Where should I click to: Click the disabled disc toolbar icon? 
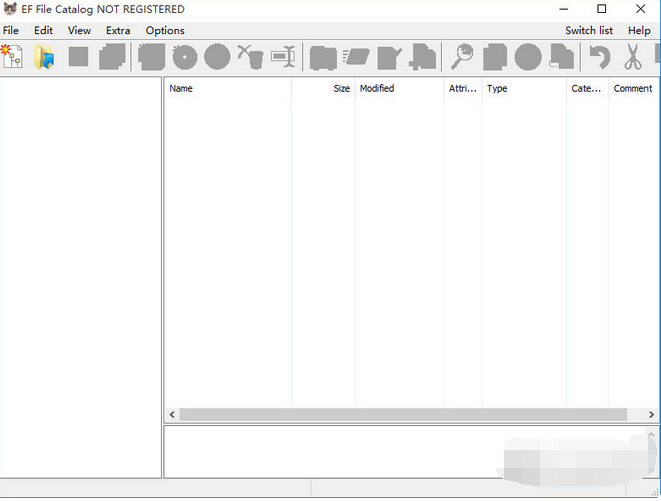(x=185, y=57)
